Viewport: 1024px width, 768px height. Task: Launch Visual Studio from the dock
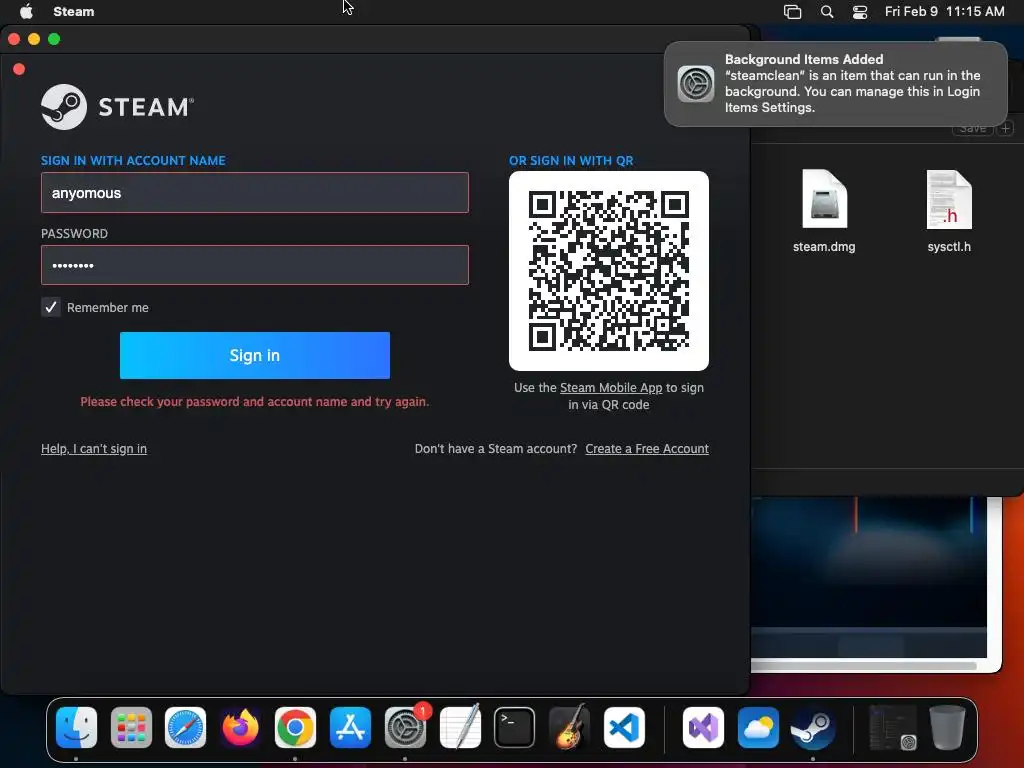tap(703, 727)
